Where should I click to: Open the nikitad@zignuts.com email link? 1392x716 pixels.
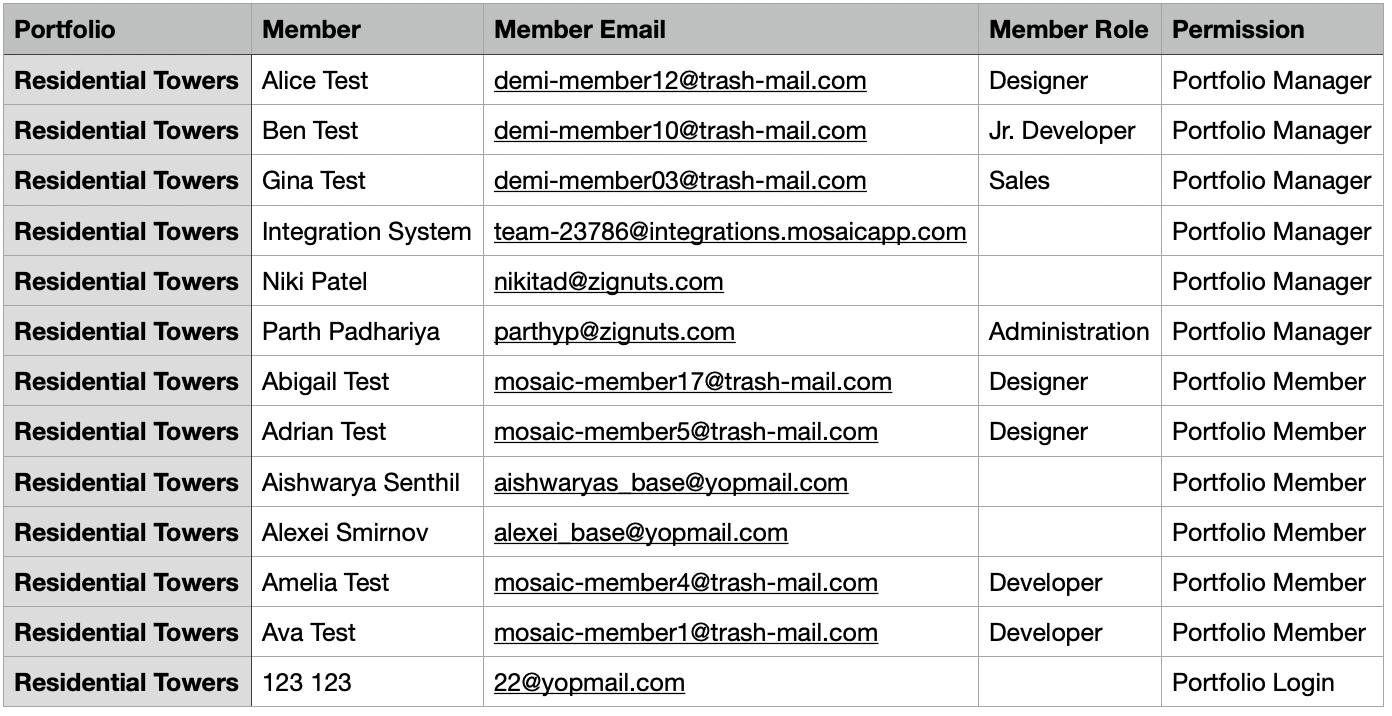pyautogui.click(x=608, y=282)
